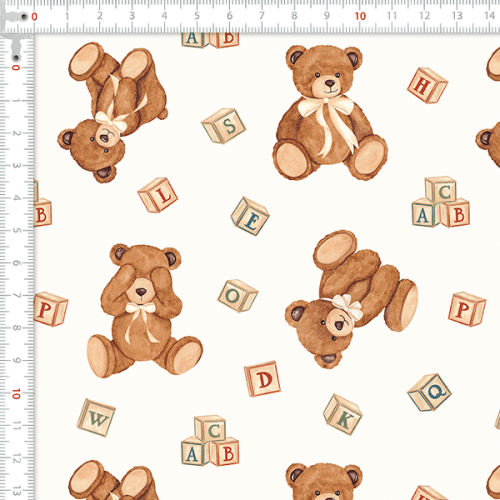500x500 pixels.
Task: Click number 6 on the left ruler
Action: [x=16, y=263]
